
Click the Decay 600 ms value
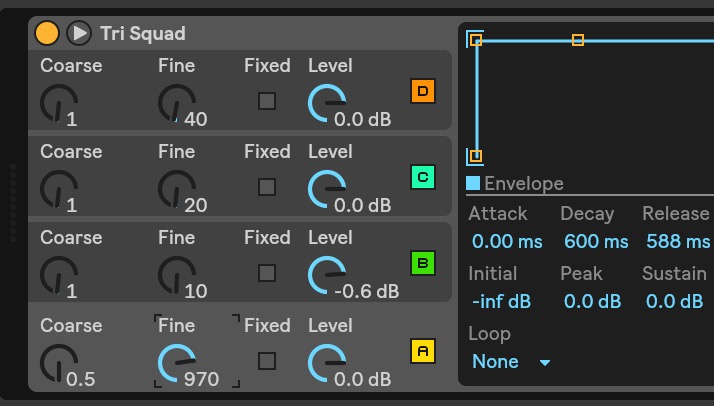tap(596, 241)
